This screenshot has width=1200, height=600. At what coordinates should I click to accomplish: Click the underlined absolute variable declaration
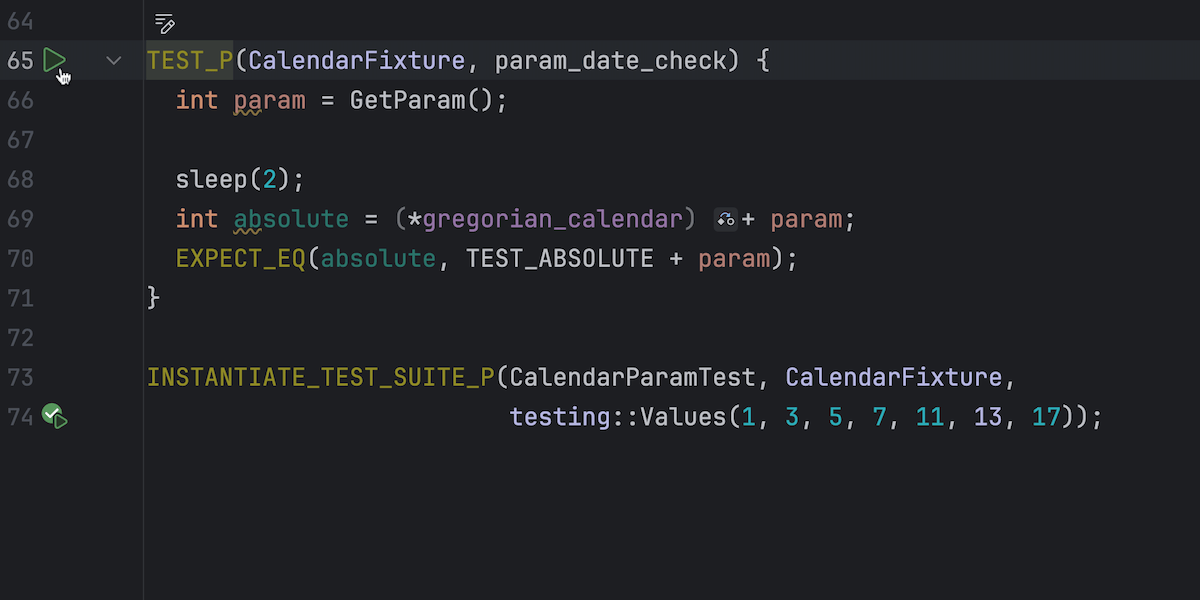291,219
